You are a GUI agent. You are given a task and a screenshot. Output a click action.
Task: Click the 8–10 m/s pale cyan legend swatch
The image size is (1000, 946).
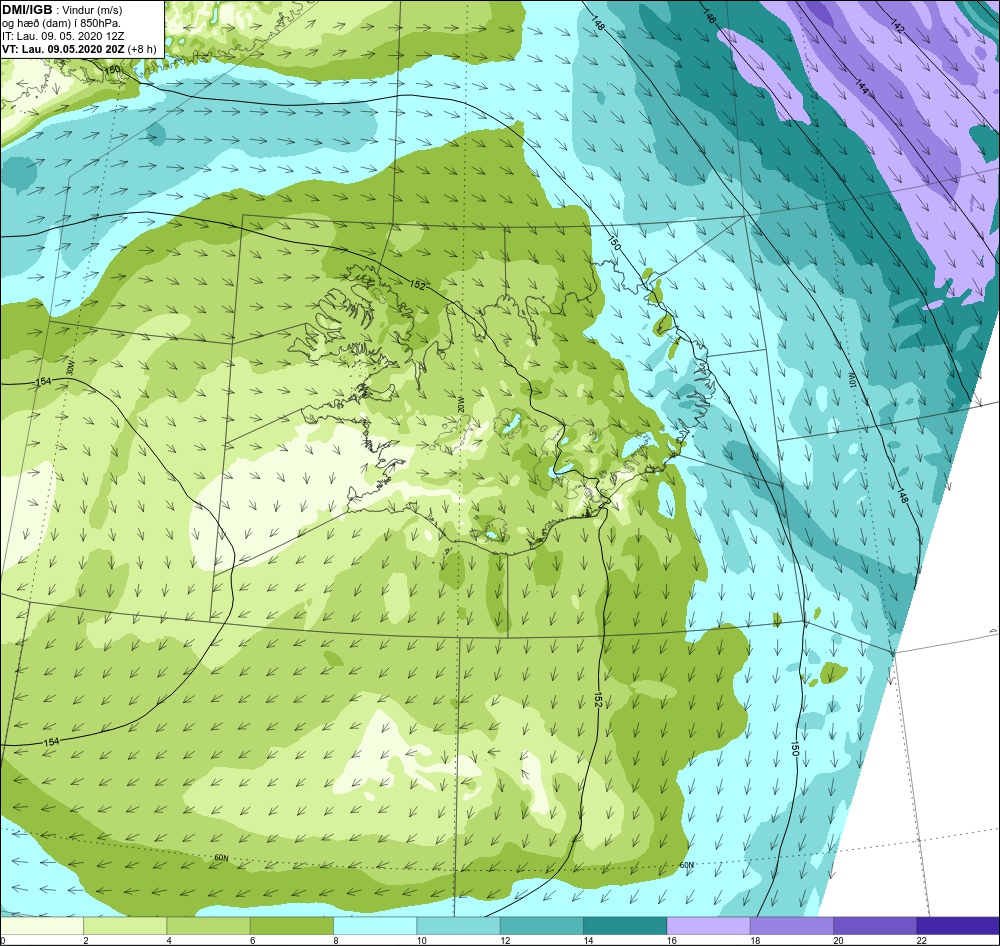(x=375, y=926)
